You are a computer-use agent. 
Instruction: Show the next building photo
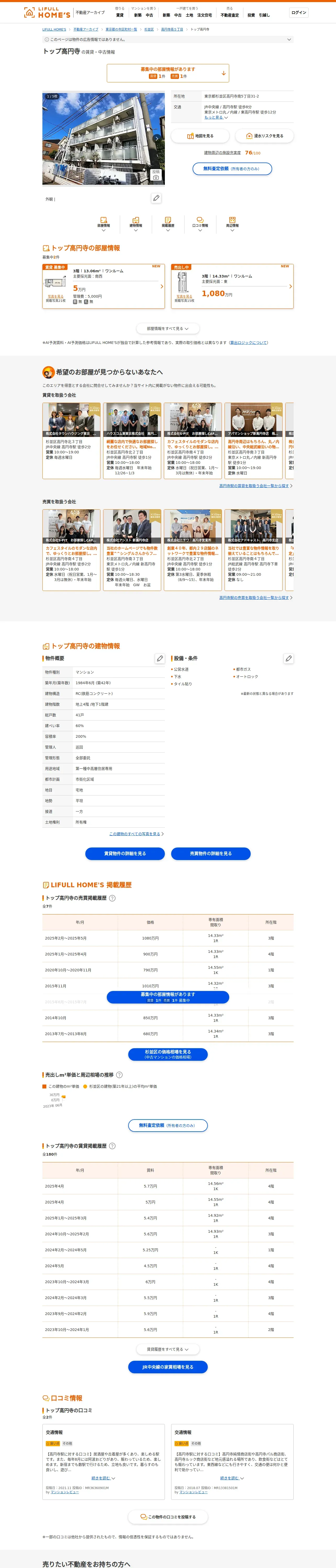[x=156, y=138]
